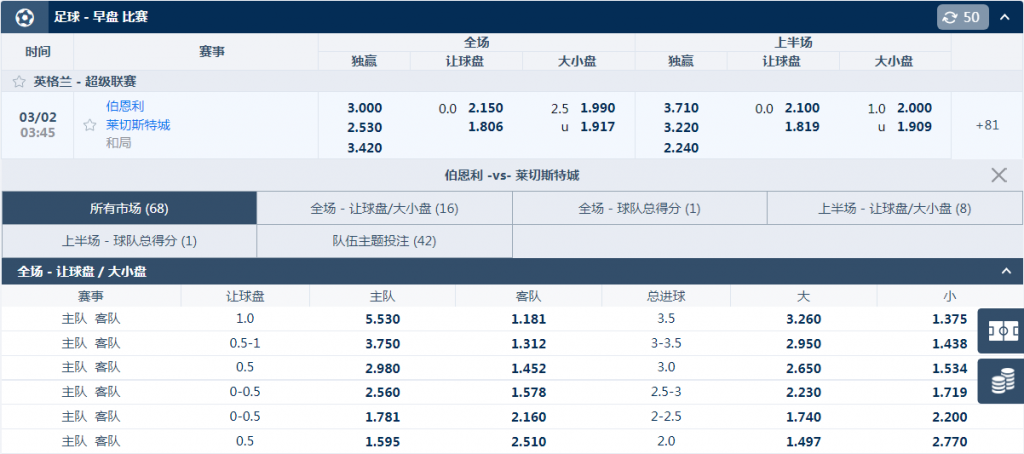The image size is (1024, 454).
Task: Open the coin stack betting slip icon
Action: 1000,382
